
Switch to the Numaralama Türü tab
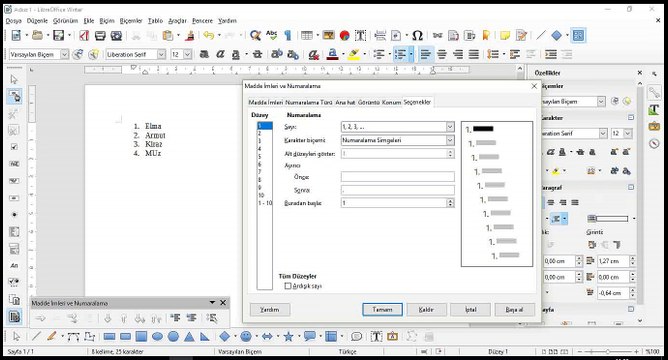point(309,103)
